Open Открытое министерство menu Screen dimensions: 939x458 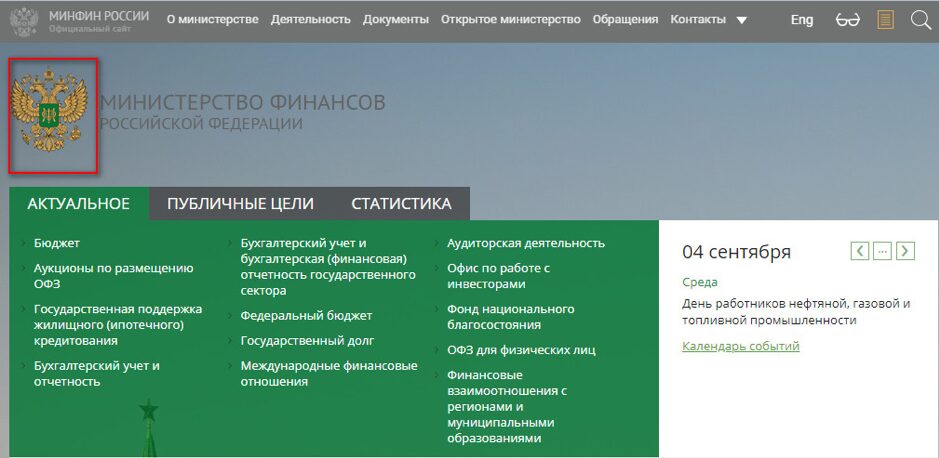click(x=511, y=20)
